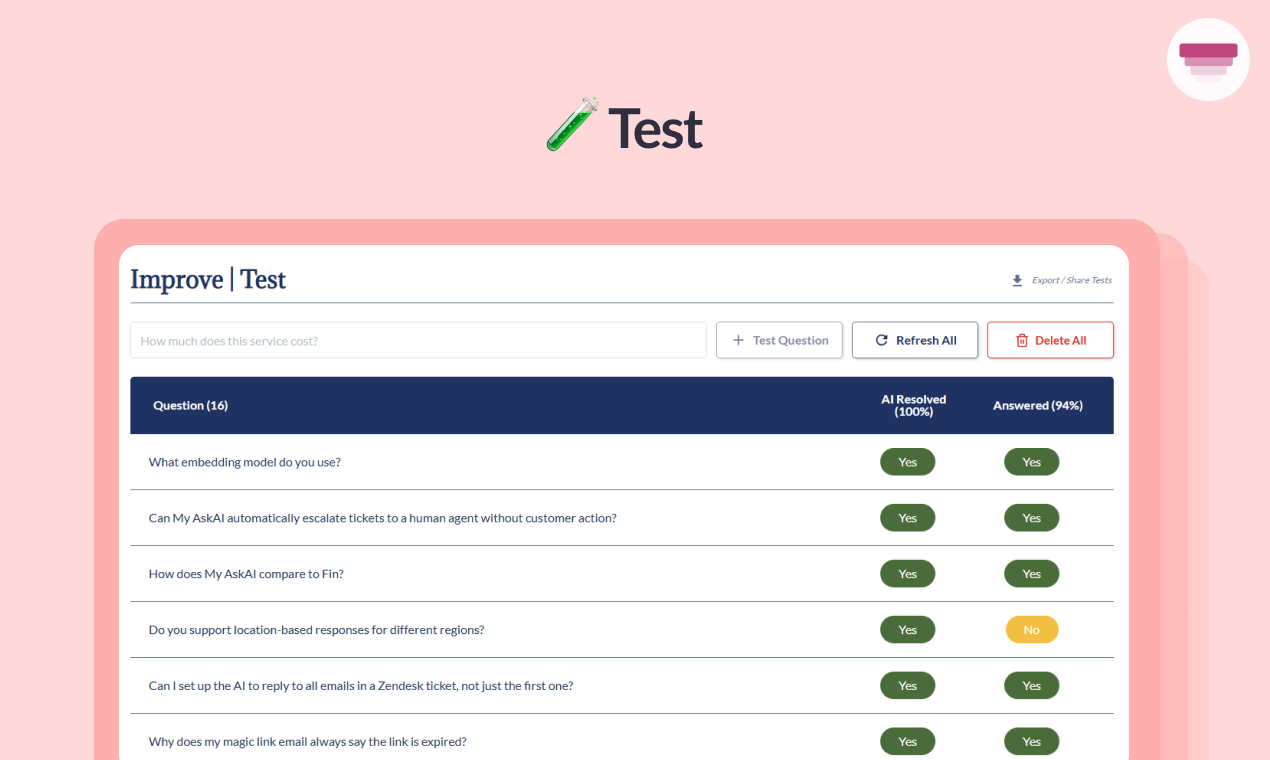Click AI Resolved Yes badge for magic link question

(x=907, y=742)
